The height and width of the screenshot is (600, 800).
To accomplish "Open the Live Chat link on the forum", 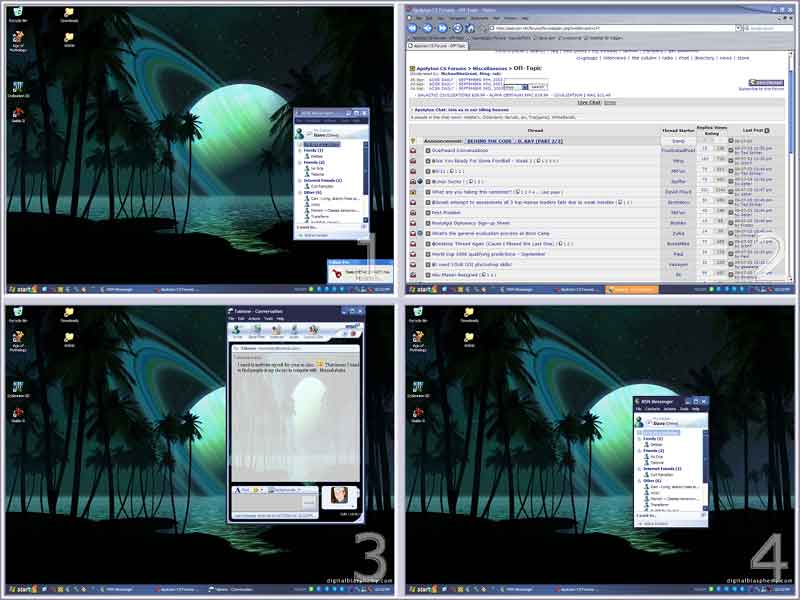I will [587, 102].
